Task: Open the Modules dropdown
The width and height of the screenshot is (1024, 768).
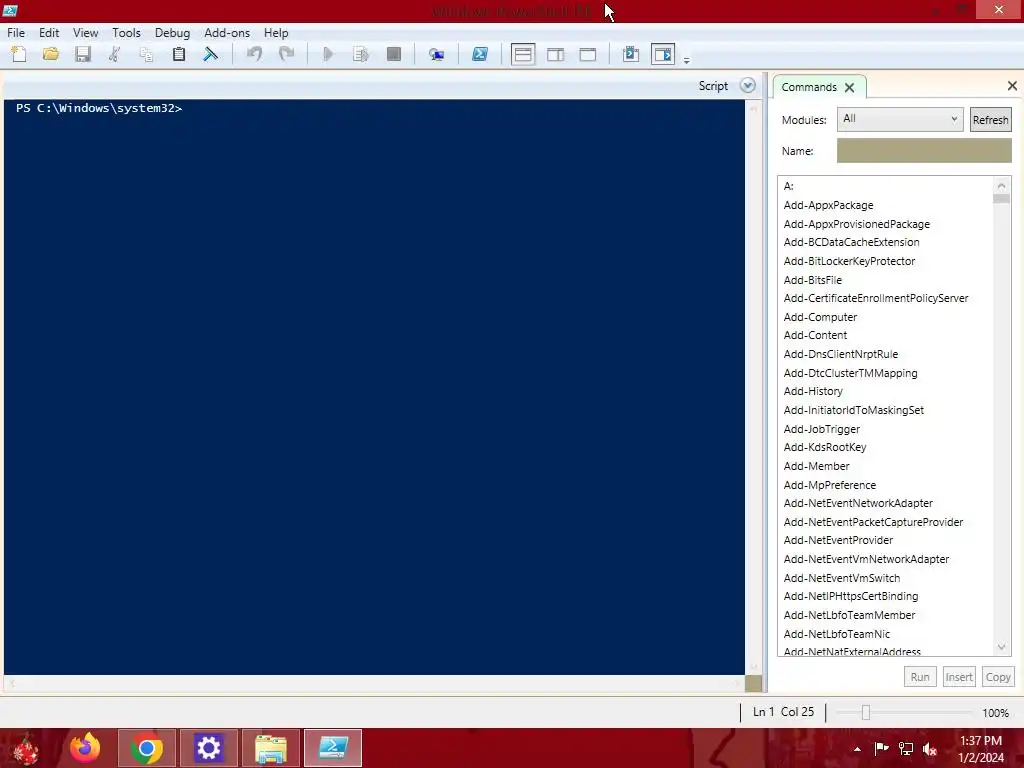Action: pos(900,119)
